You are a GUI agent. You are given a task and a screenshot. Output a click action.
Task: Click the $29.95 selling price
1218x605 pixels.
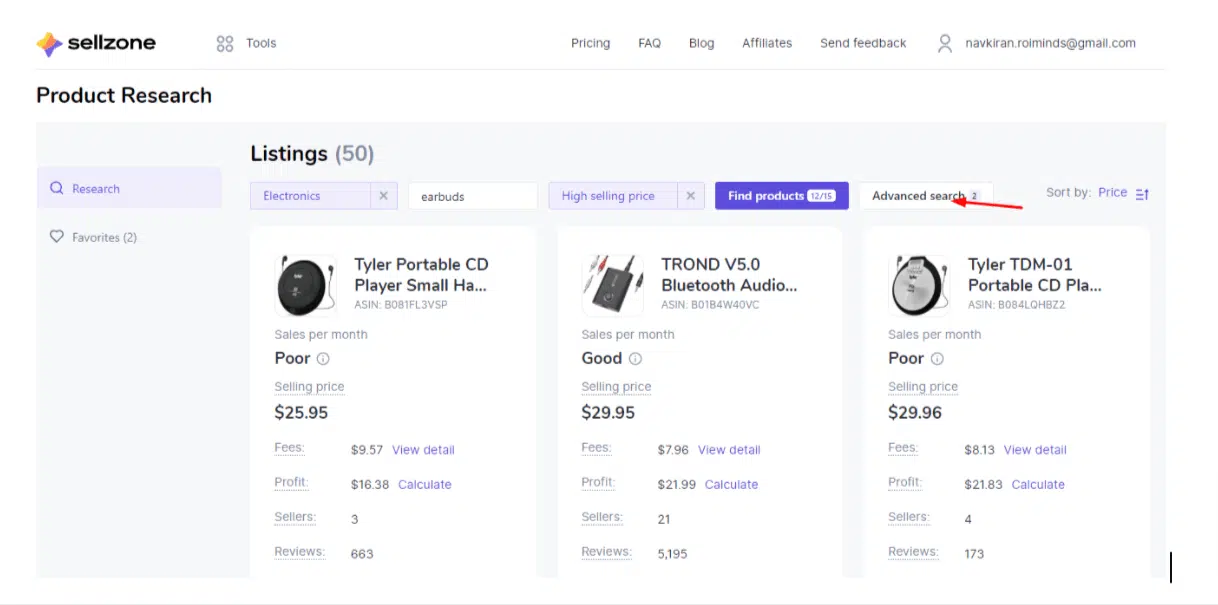tap(608, 412)
